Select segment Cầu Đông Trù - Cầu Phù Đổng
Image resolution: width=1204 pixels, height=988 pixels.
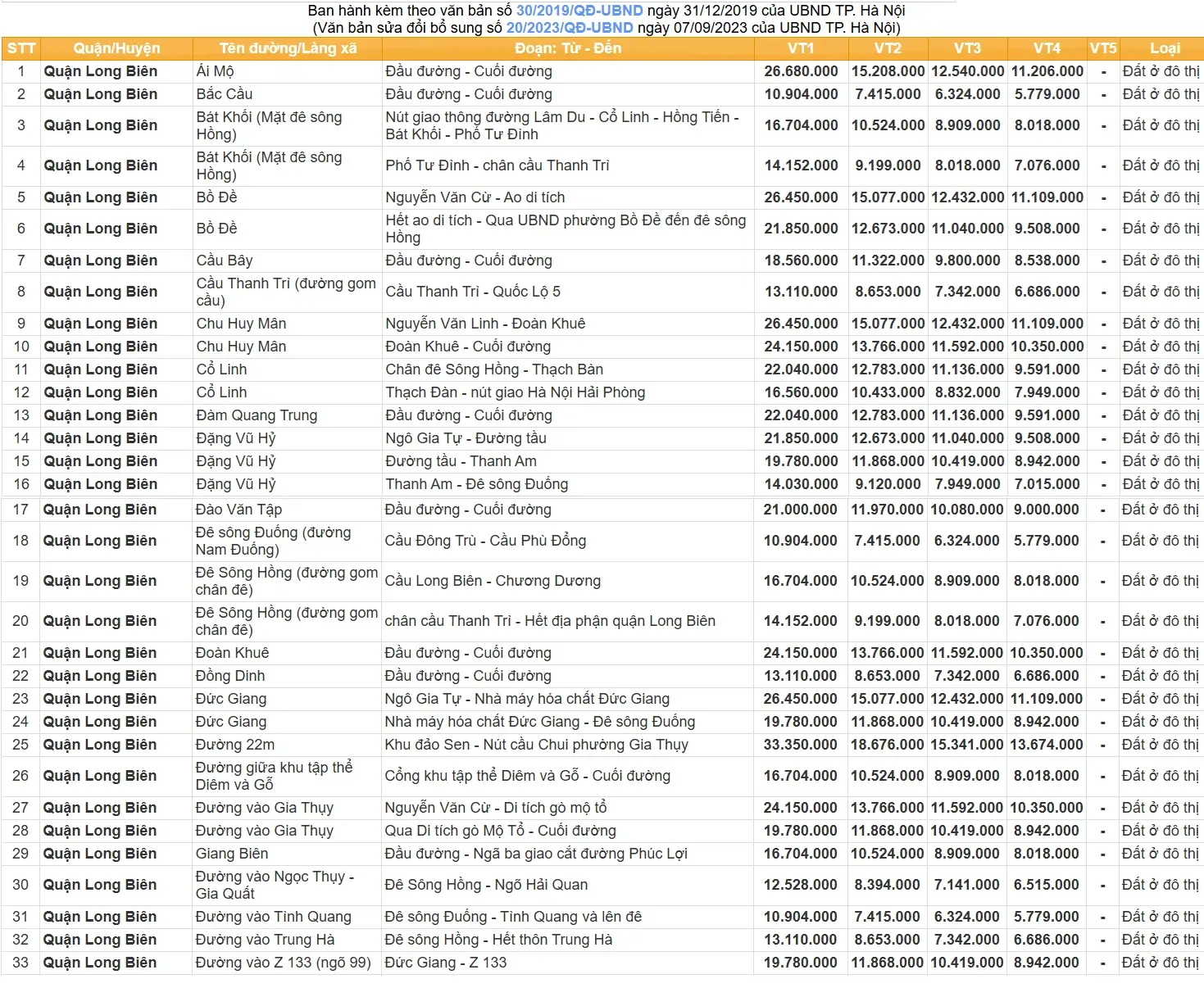point(485,541)
